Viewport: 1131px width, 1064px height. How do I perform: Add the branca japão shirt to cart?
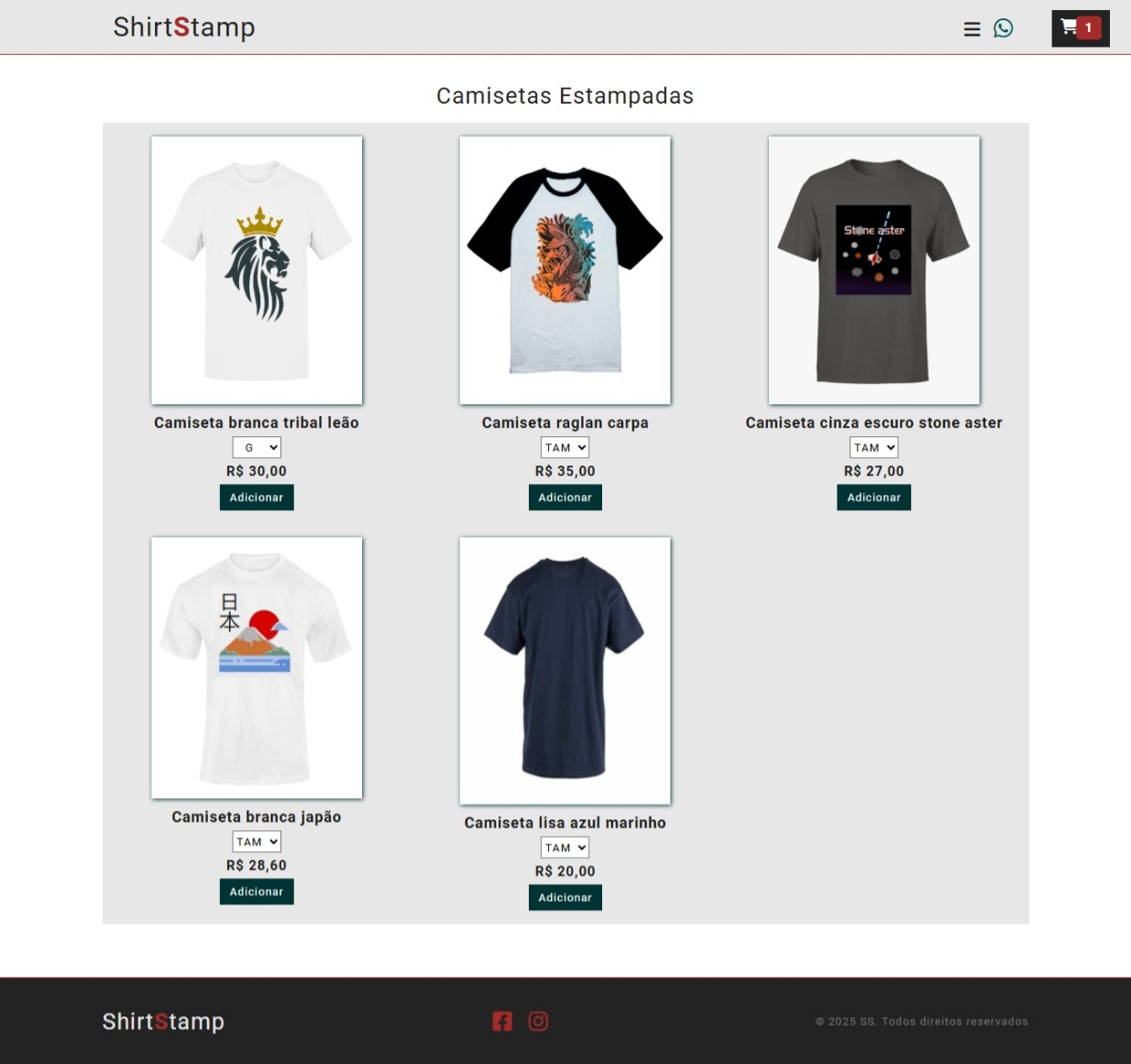tap(257, 892)
